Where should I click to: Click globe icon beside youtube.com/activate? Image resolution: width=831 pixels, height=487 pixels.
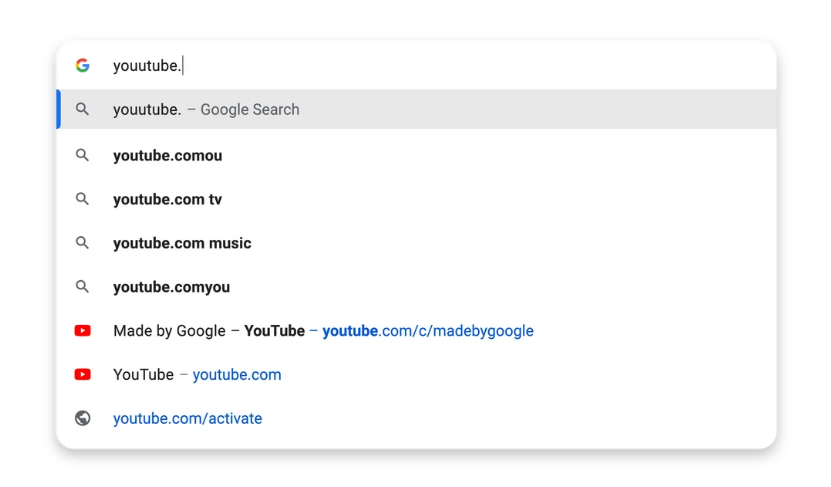pos(82,418)
